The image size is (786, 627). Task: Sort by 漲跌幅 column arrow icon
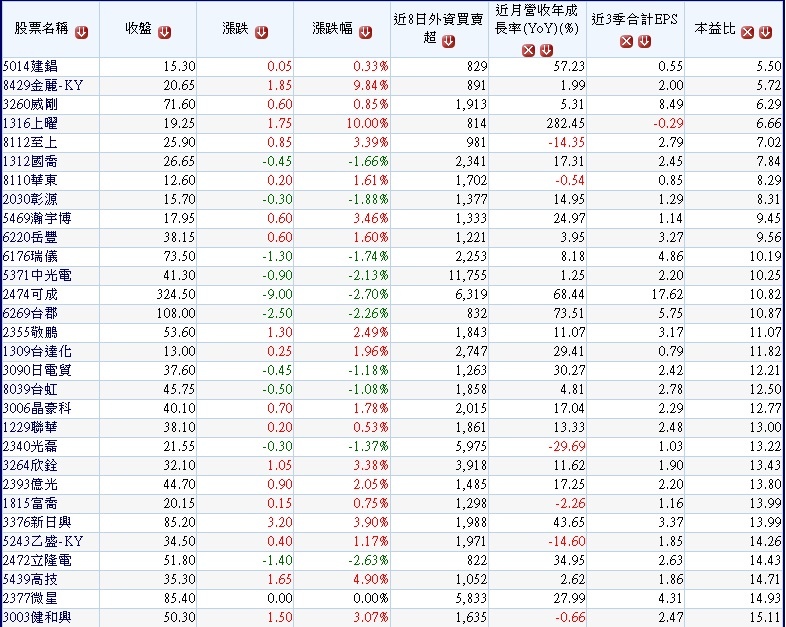coord(365,33)
